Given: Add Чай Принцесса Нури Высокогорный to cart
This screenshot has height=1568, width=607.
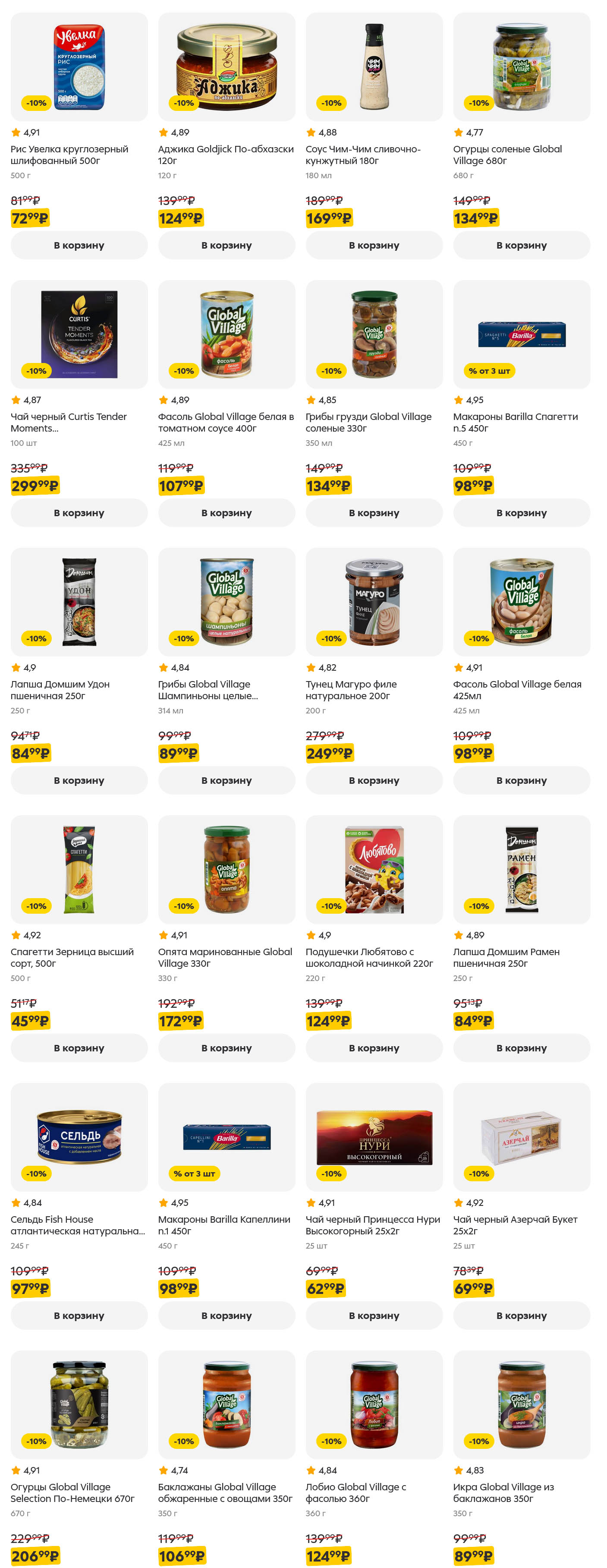Looking at the screenshot, I should click(374, 1316).
